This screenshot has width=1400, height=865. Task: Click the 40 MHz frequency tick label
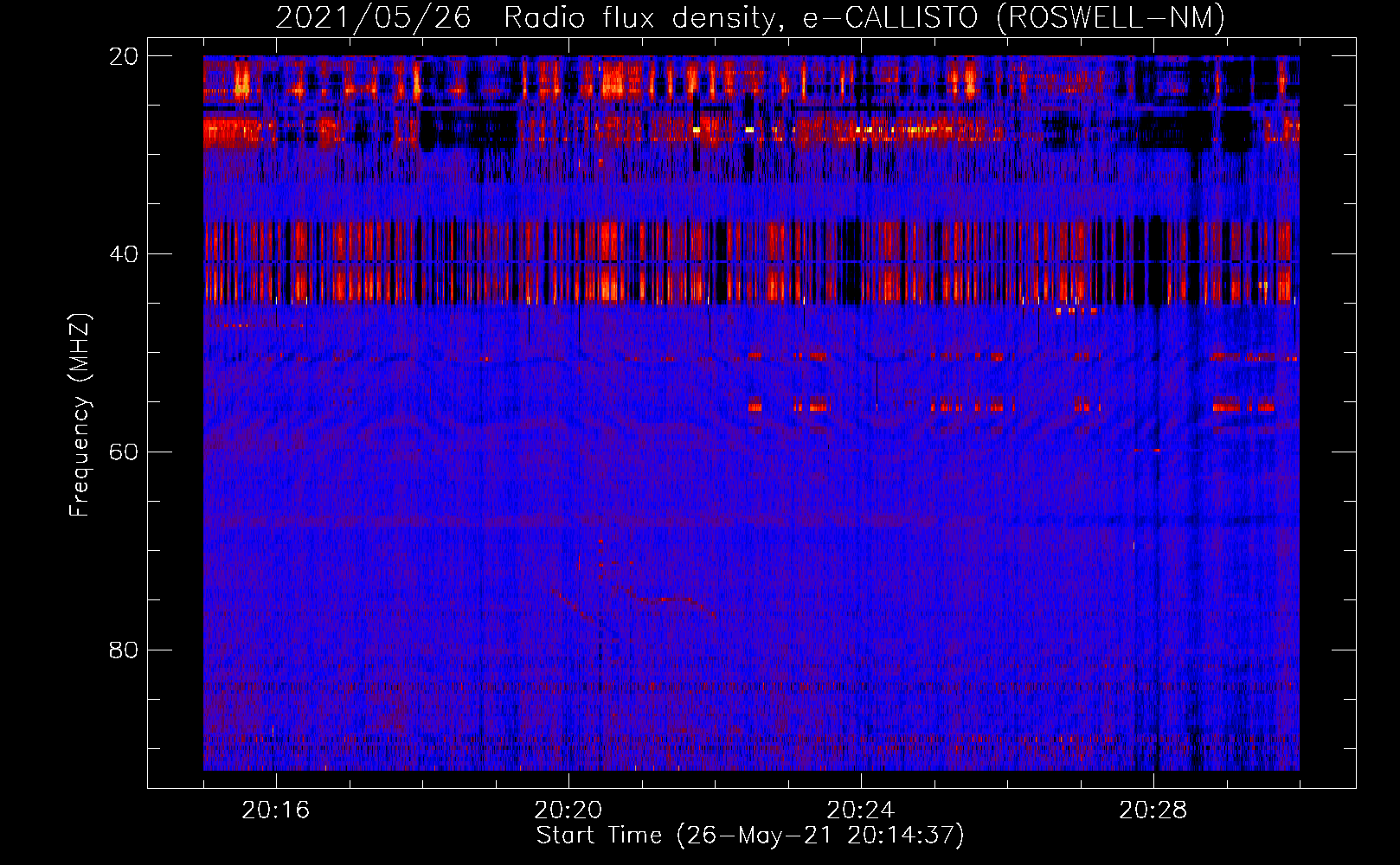pyautogui.click(x=124, y=254)
